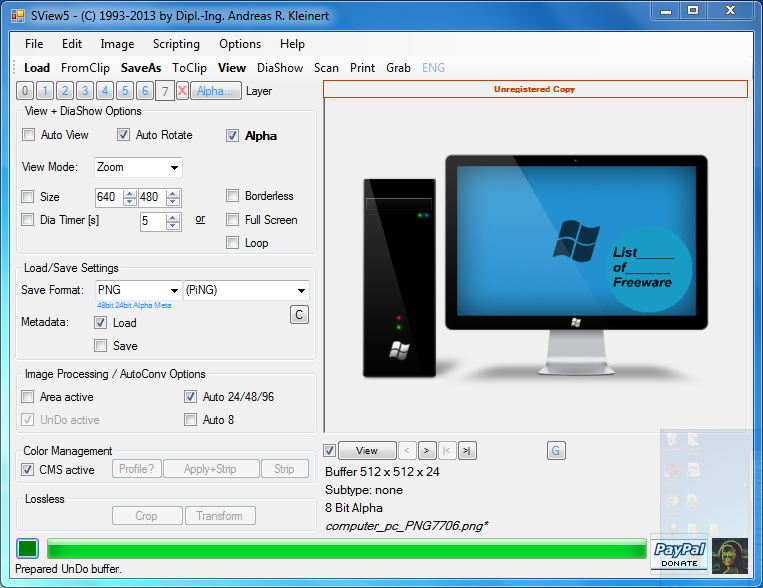
Task: Click the green progress bar
Action: (x=347, y=549)
